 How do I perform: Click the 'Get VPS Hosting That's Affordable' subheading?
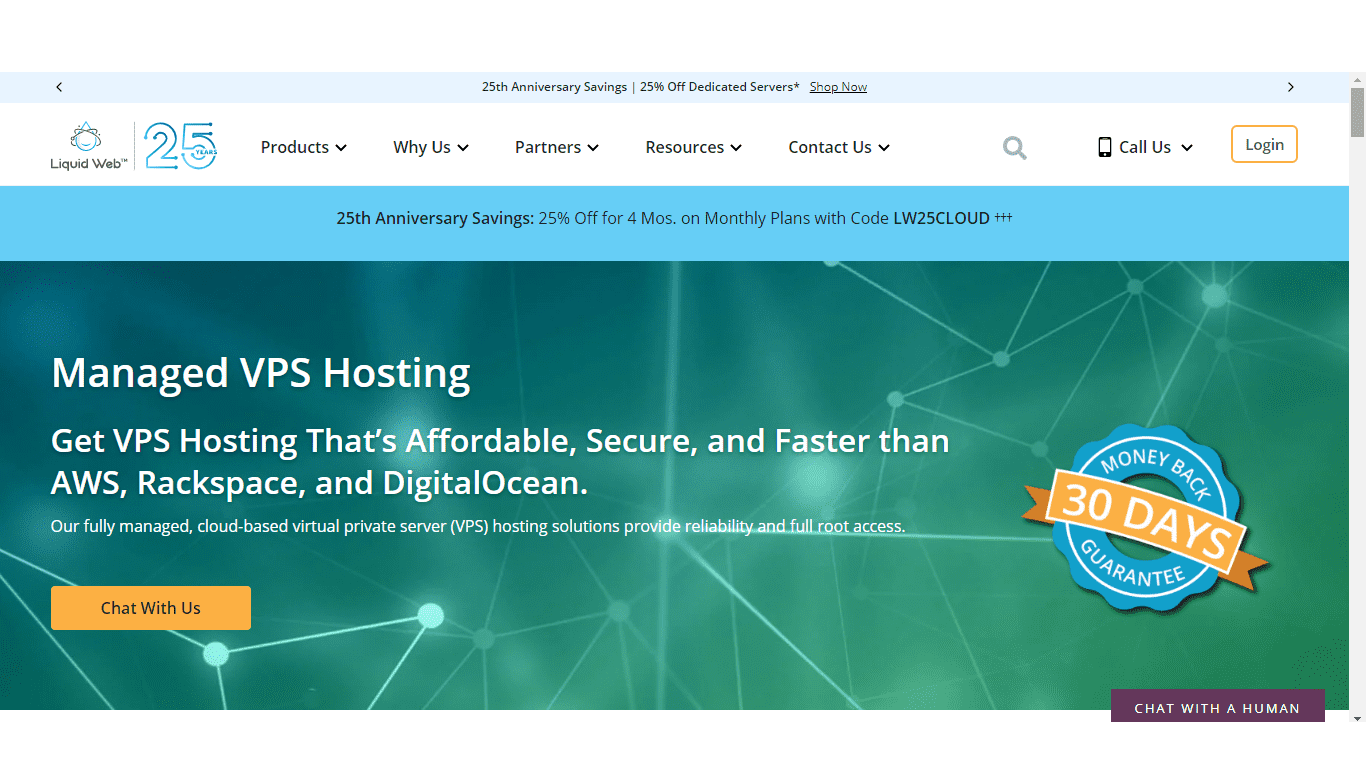pos(500,462)
